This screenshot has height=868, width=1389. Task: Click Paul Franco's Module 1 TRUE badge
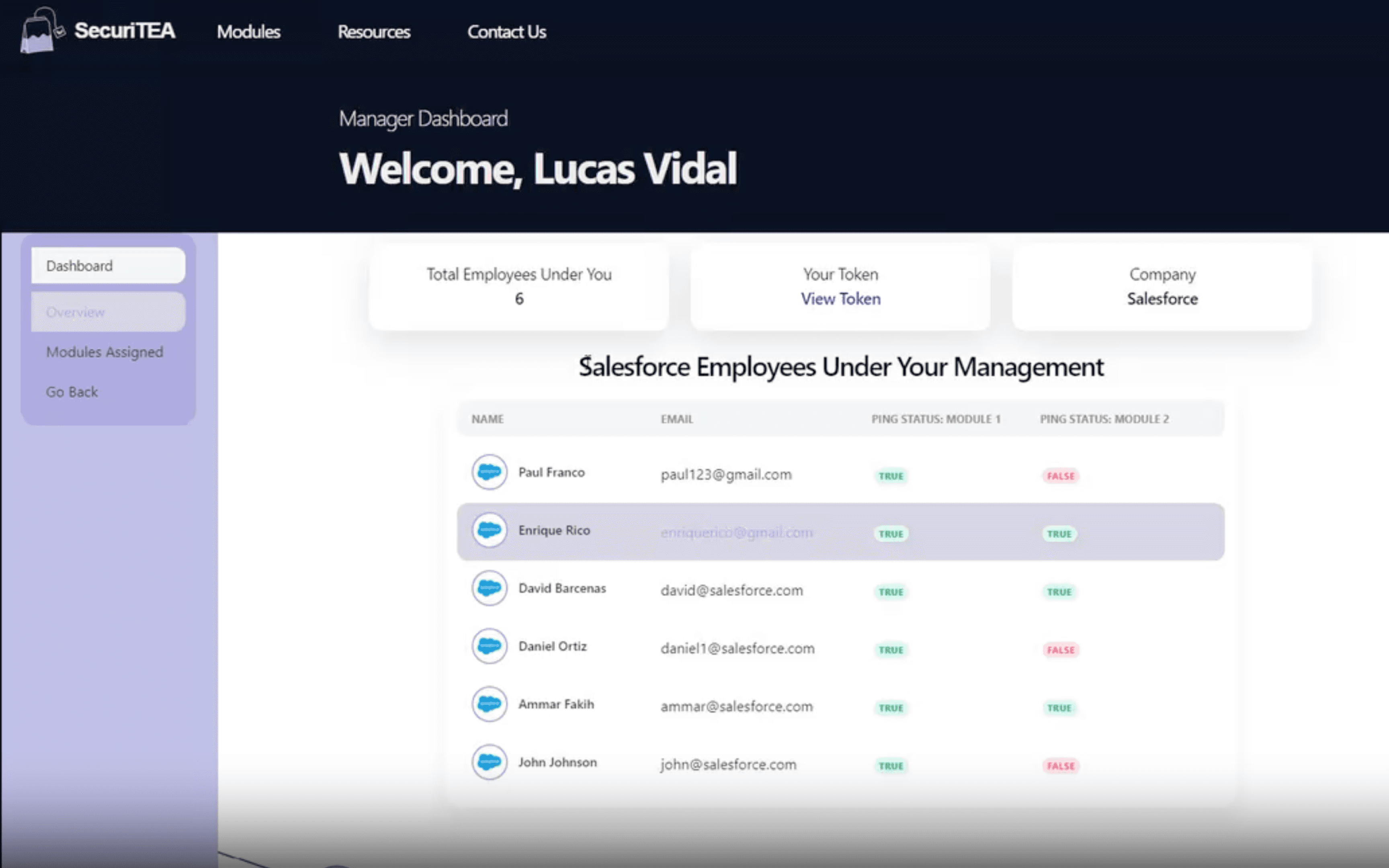[x=891, y=476]
